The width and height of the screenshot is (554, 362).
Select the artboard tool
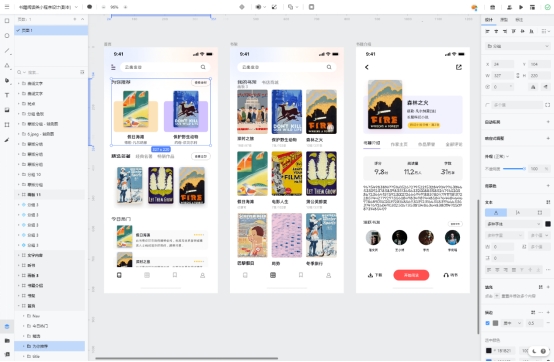click(7, 125)
